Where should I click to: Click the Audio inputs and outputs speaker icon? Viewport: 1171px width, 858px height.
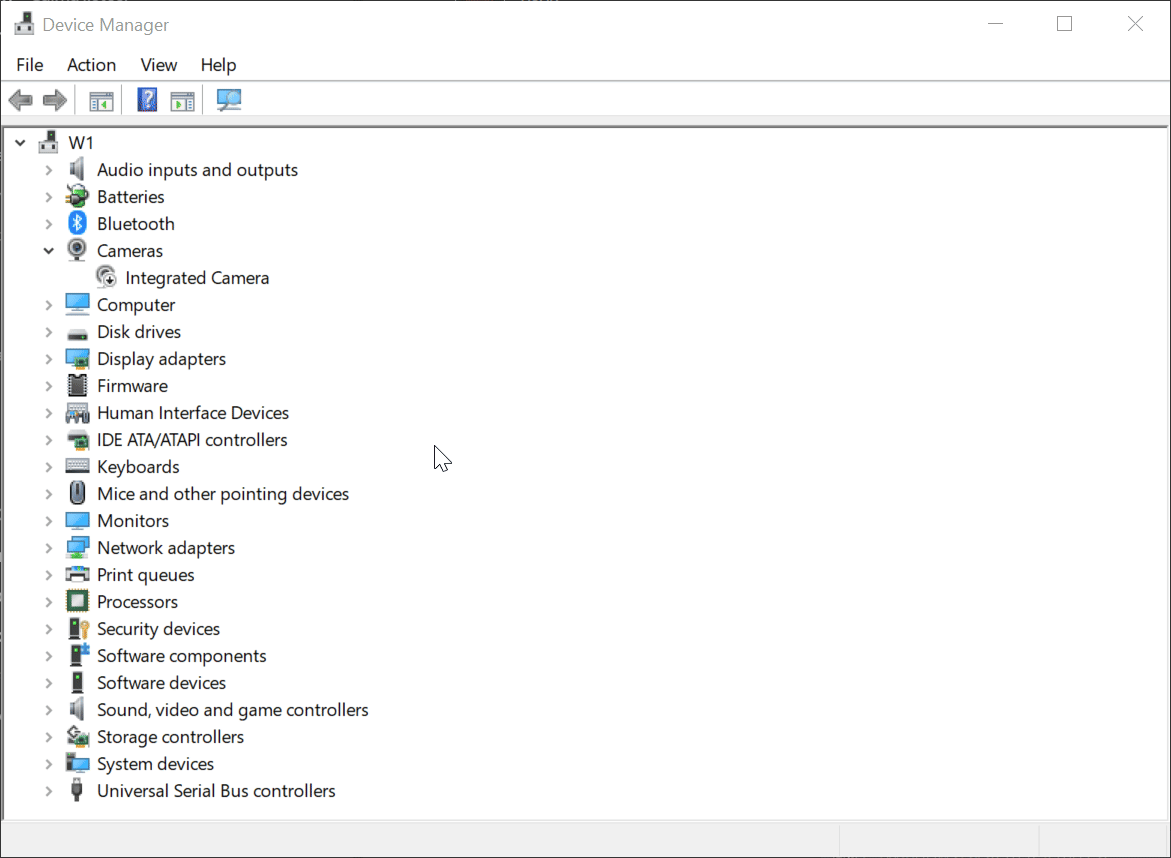77,170
